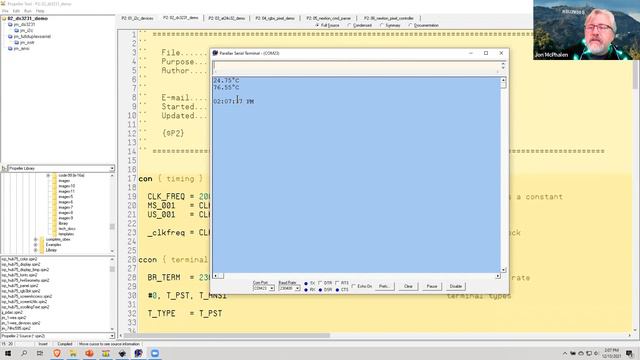Select the Full Source view radio button
This screenshot has height=360, width=640.
point(317,25)
